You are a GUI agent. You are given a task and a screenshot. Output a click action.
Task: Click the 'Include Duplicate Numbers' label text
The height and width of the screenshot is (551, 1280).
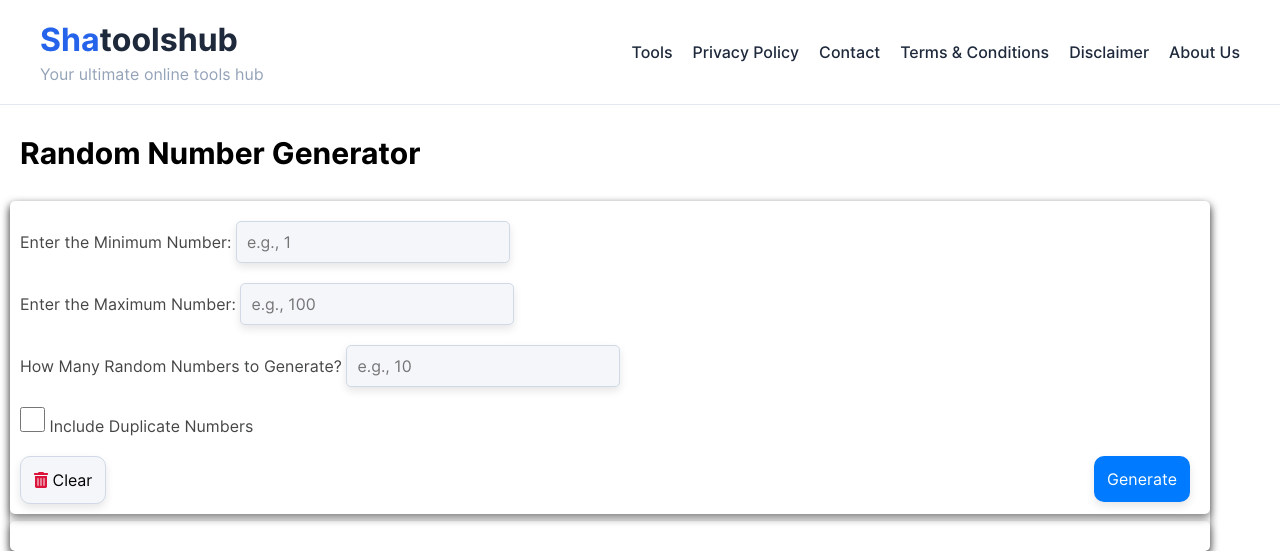click(151, 426)
